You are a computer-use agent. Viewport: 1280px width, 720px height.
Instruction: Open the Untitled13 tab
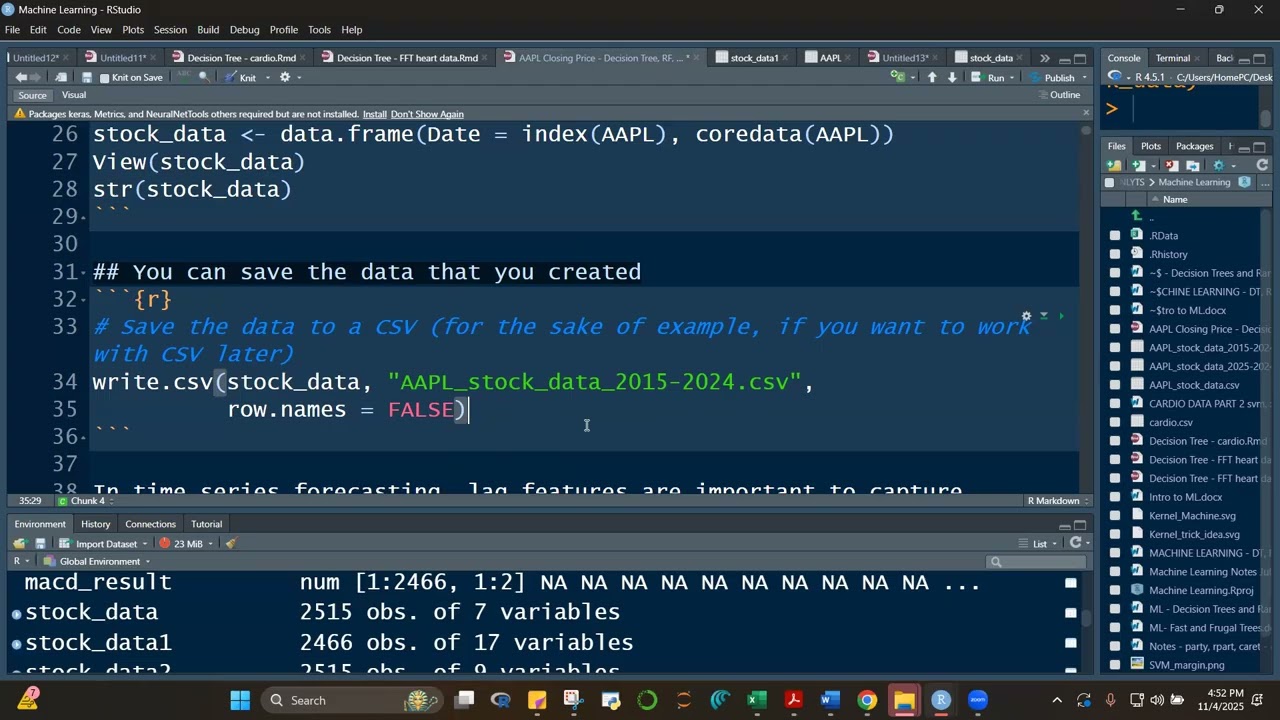(x=905, y=58)
